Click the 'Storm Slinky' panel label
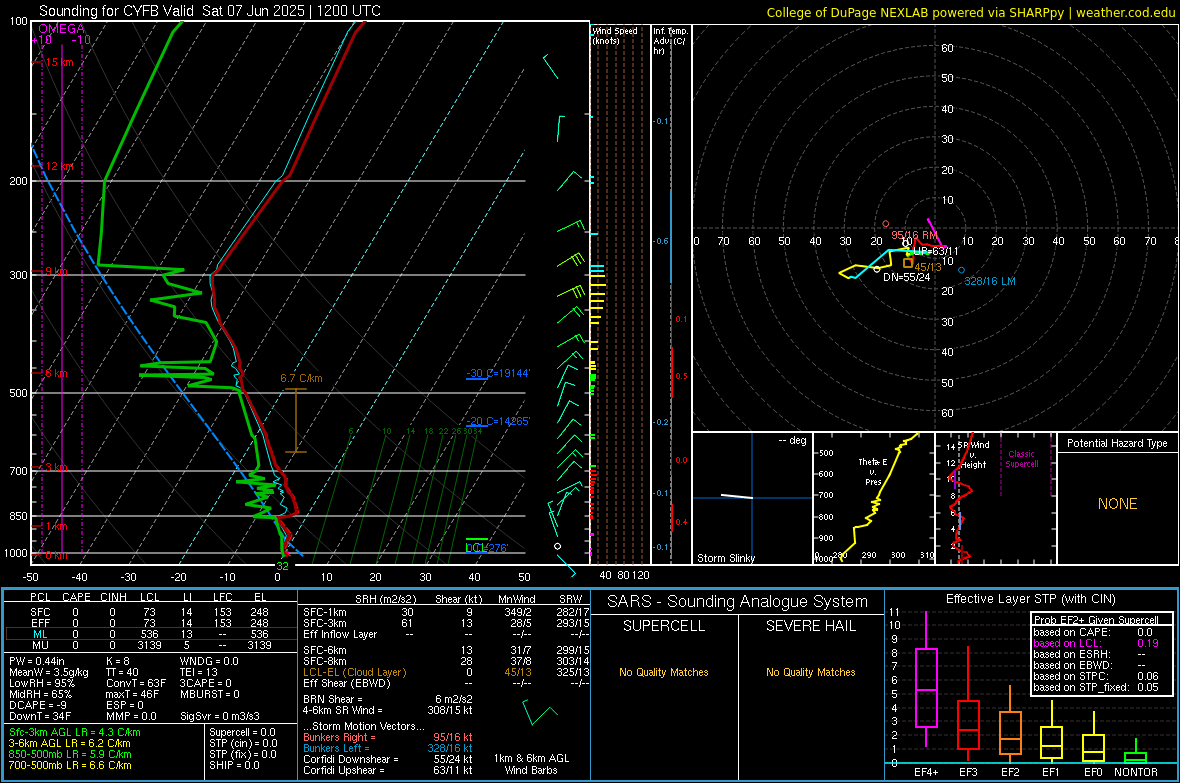Image resolution: width=1180 pixels, height=783 pixels. (x=725, y=558)
